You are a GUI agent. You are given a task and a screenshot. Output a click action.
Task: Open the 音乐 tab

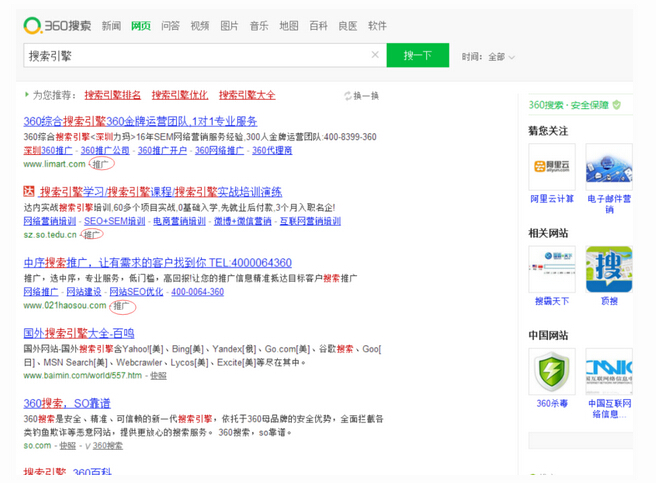click(x=259, y=26)
